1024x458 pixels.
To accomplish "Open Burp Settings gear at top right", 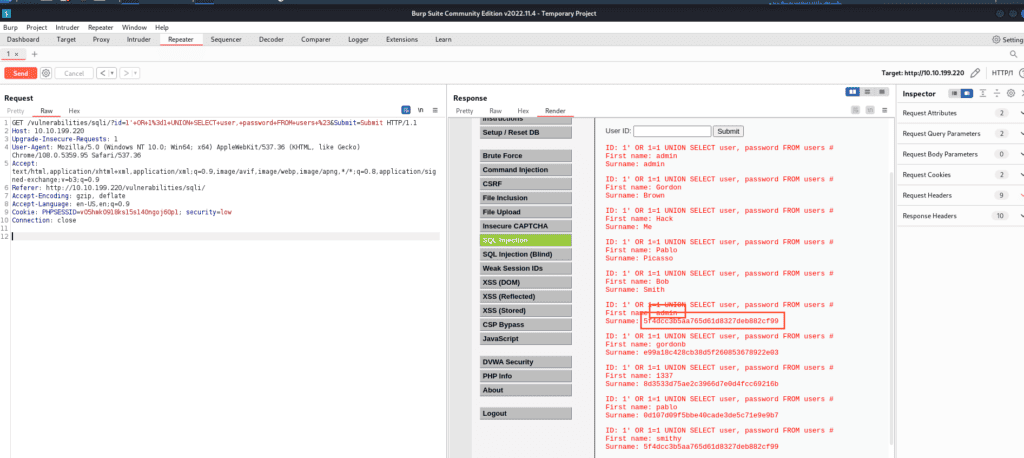I will pyautogui.click(x=997, y=40).
